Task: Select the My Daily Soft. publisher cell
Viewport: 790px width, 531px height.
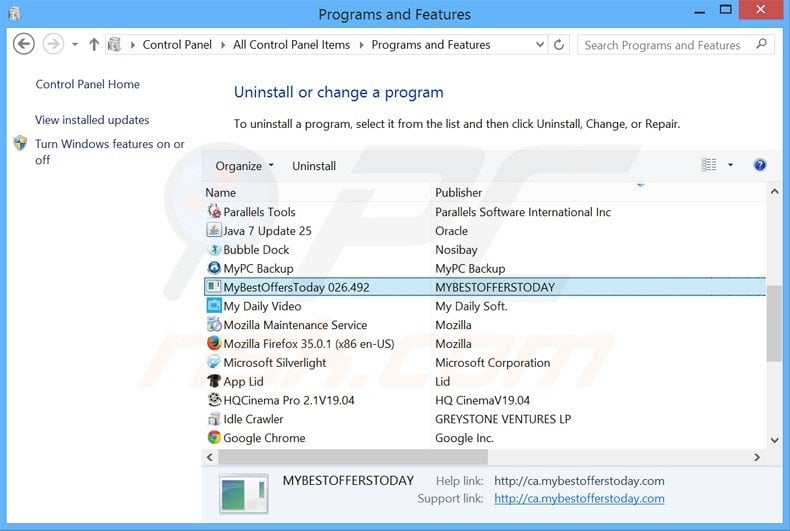Action: coord(471,306)
